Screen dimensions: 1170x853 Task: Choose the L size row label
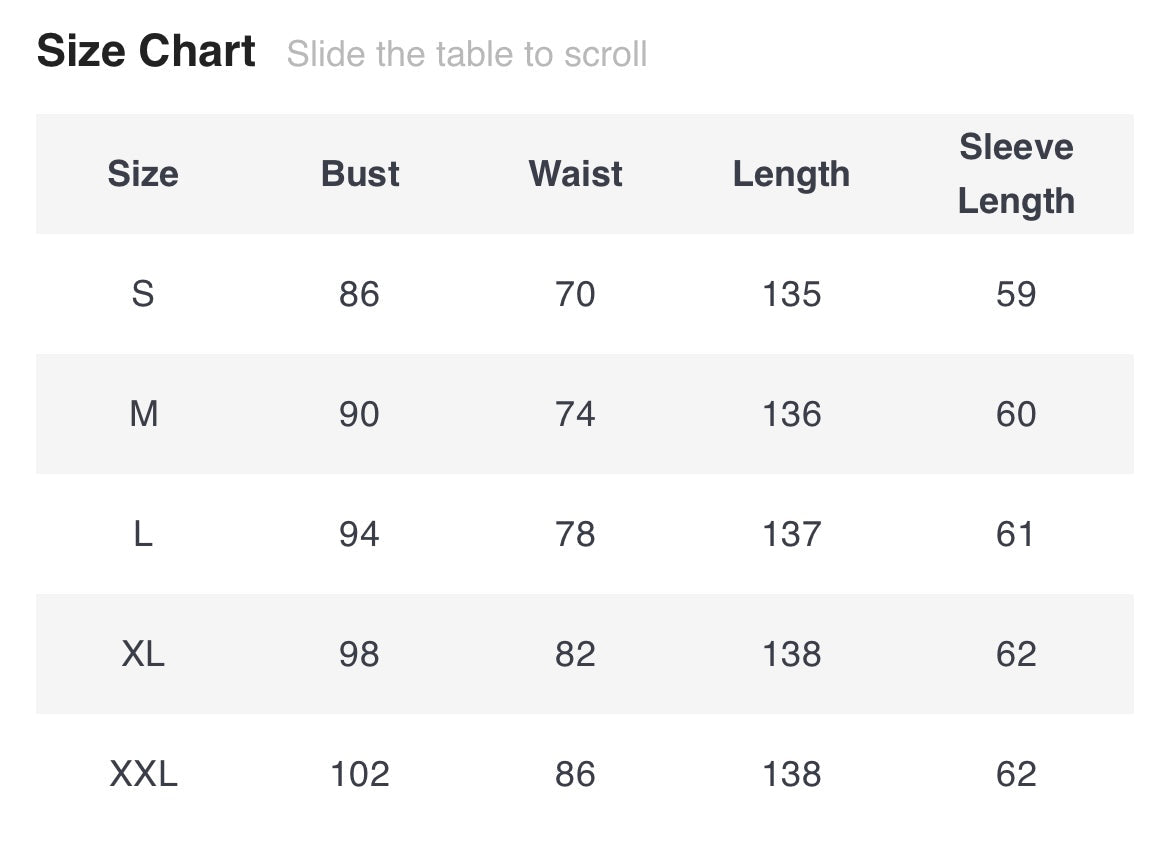[143, 534]
